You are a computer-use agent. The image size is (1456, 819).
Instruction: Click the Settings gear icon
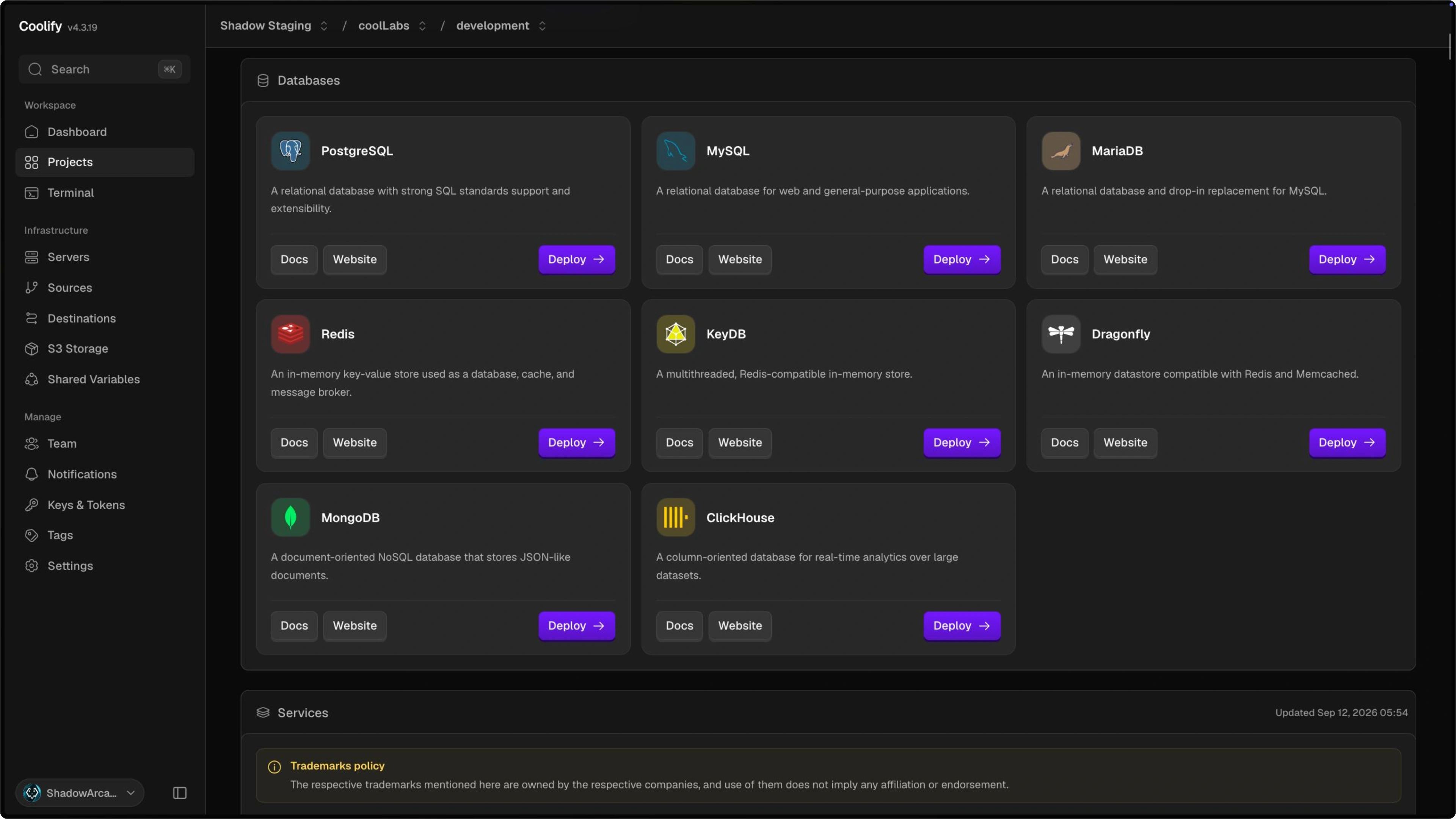point(31,566)
